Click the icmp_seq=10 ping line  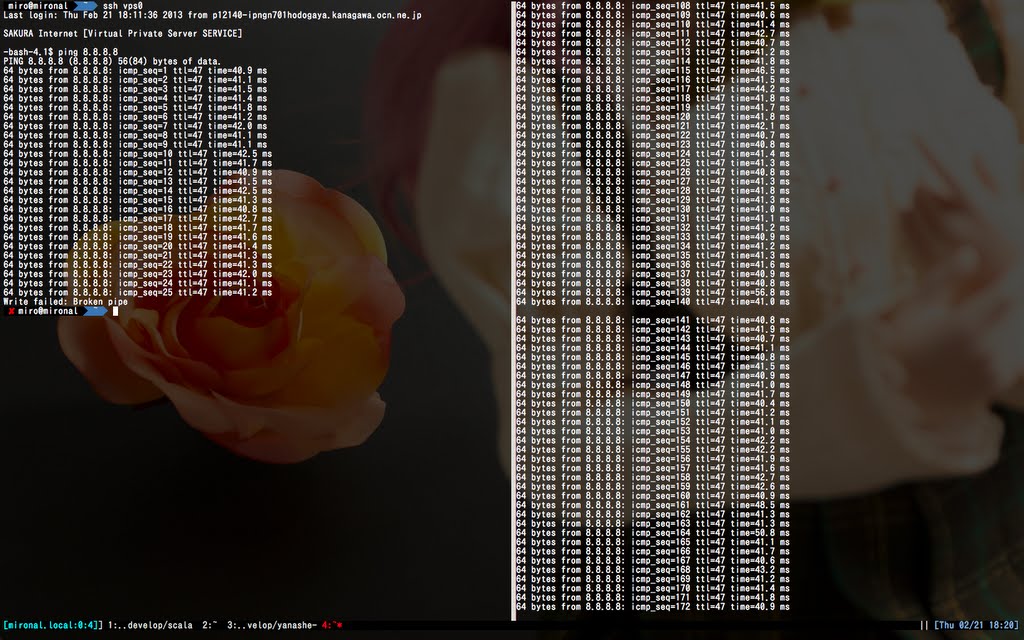pos(138,154)
